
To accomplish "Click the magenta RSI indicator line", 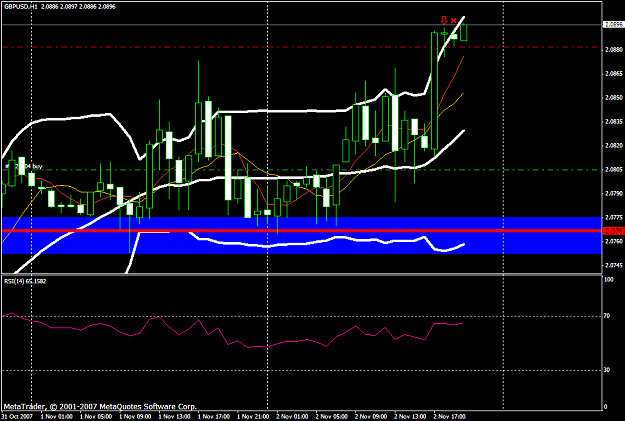I will pyautogui.click(x=233, y=330).
